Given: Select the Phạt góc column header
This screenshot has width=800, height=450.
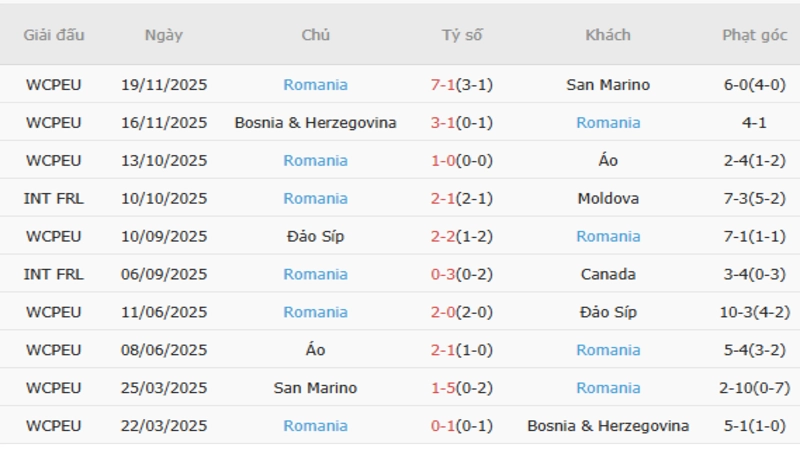Looking at the screenshot, I should coord(754,35).
